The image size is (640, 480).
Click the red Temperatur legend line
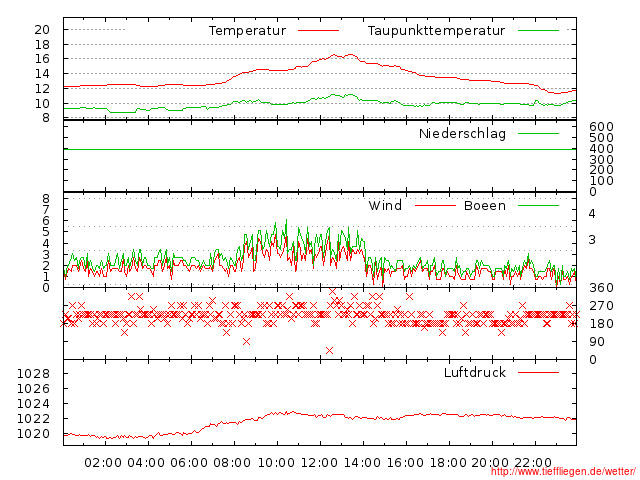pyautogui.click(x=318, y=31)
